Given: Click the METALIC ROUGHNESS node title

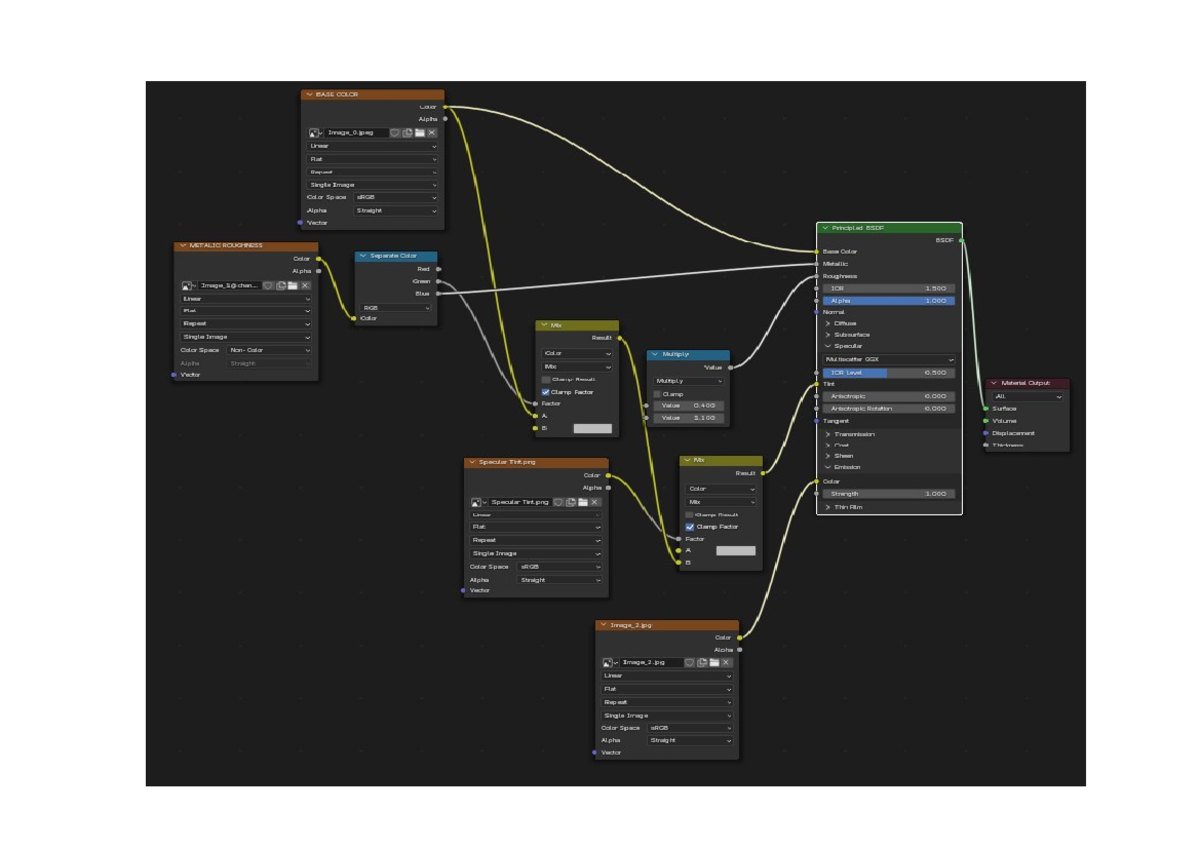Looking at the screenshot, I should [226, 246].
